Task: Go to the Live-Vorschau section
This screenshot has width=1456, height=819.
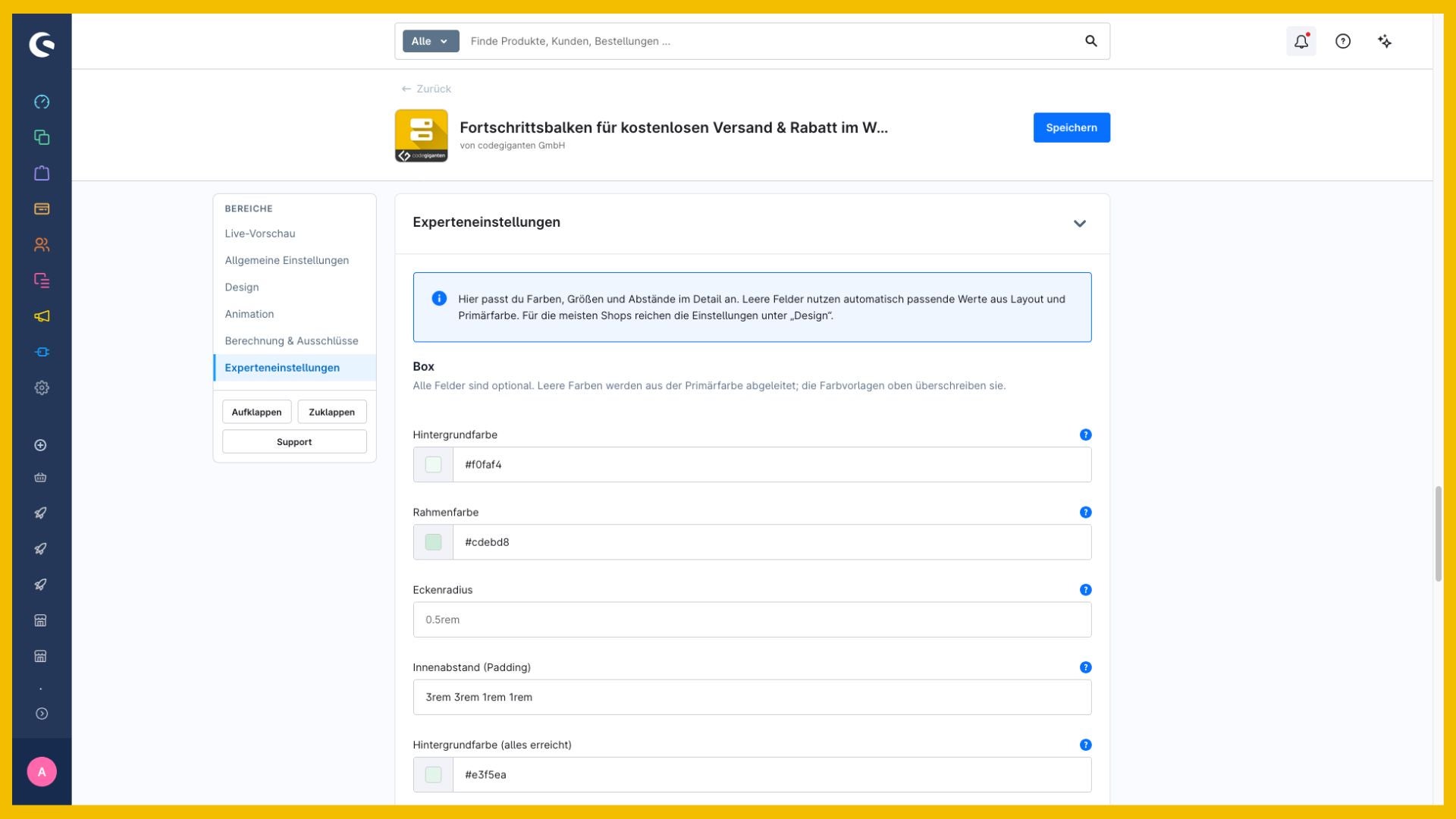Action: click(x=259, y=234)
